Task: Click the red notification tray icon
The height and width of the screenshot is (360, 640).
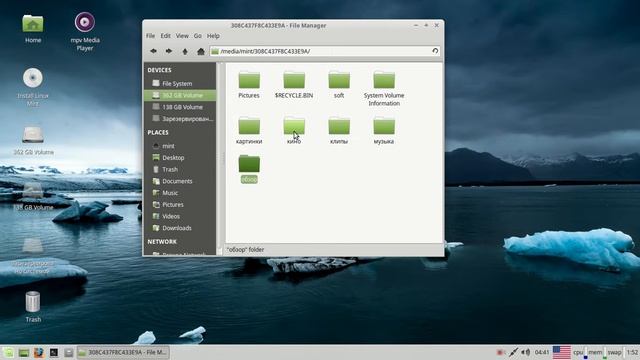Action: 501,352
